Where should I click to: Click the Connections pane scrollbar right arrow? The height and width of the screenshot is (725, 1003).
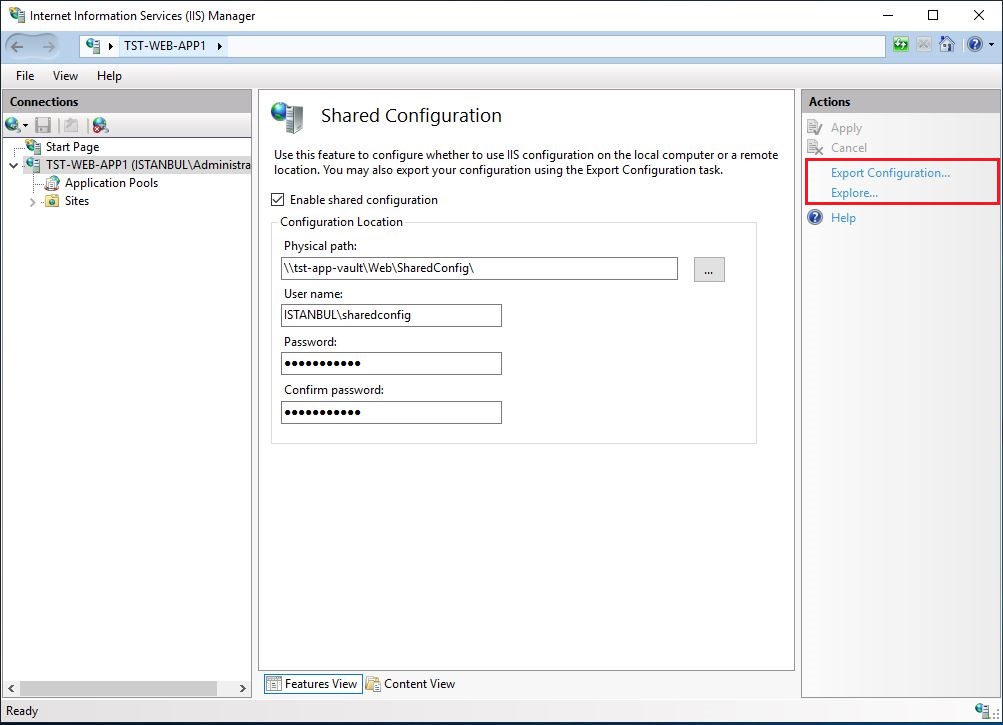(242, 688)
